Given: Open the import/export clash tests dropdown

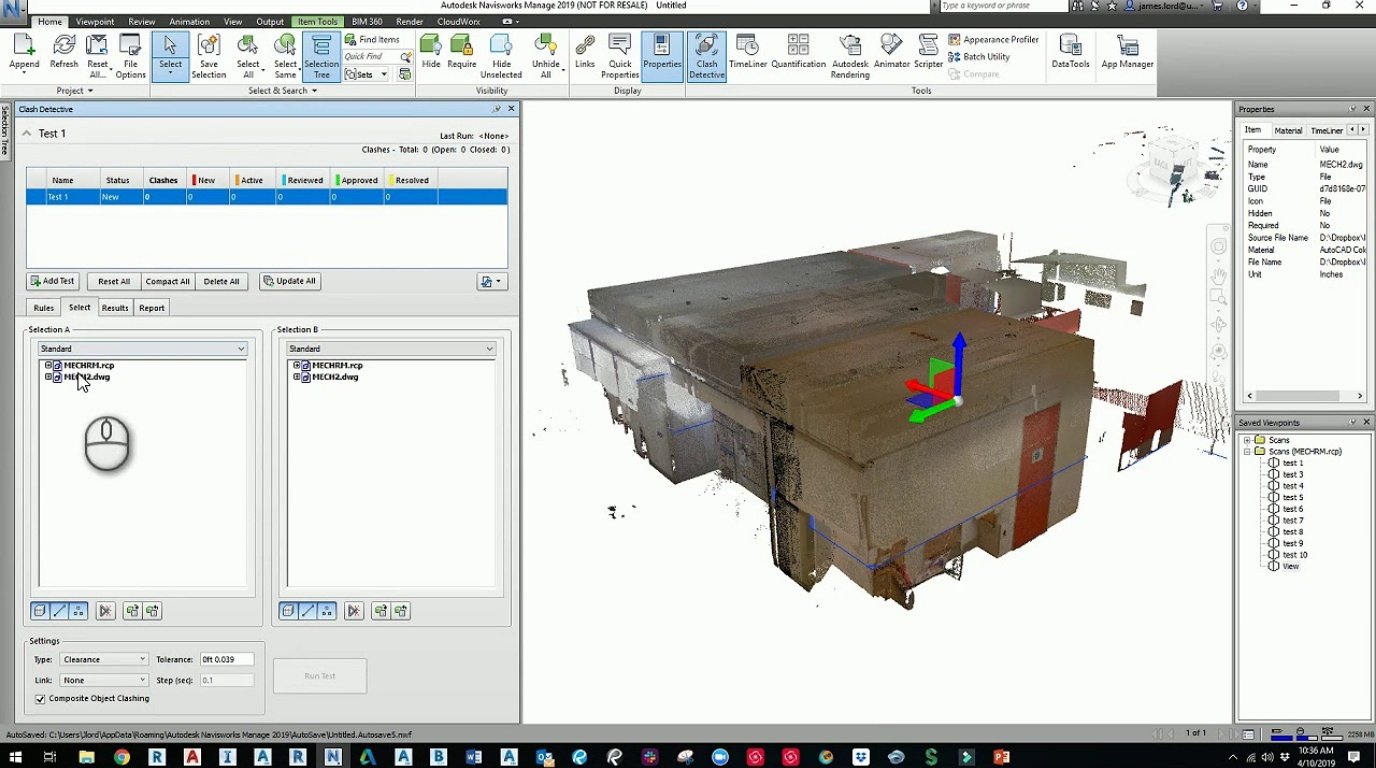Looking at the screenshot, I should (492, 282).
